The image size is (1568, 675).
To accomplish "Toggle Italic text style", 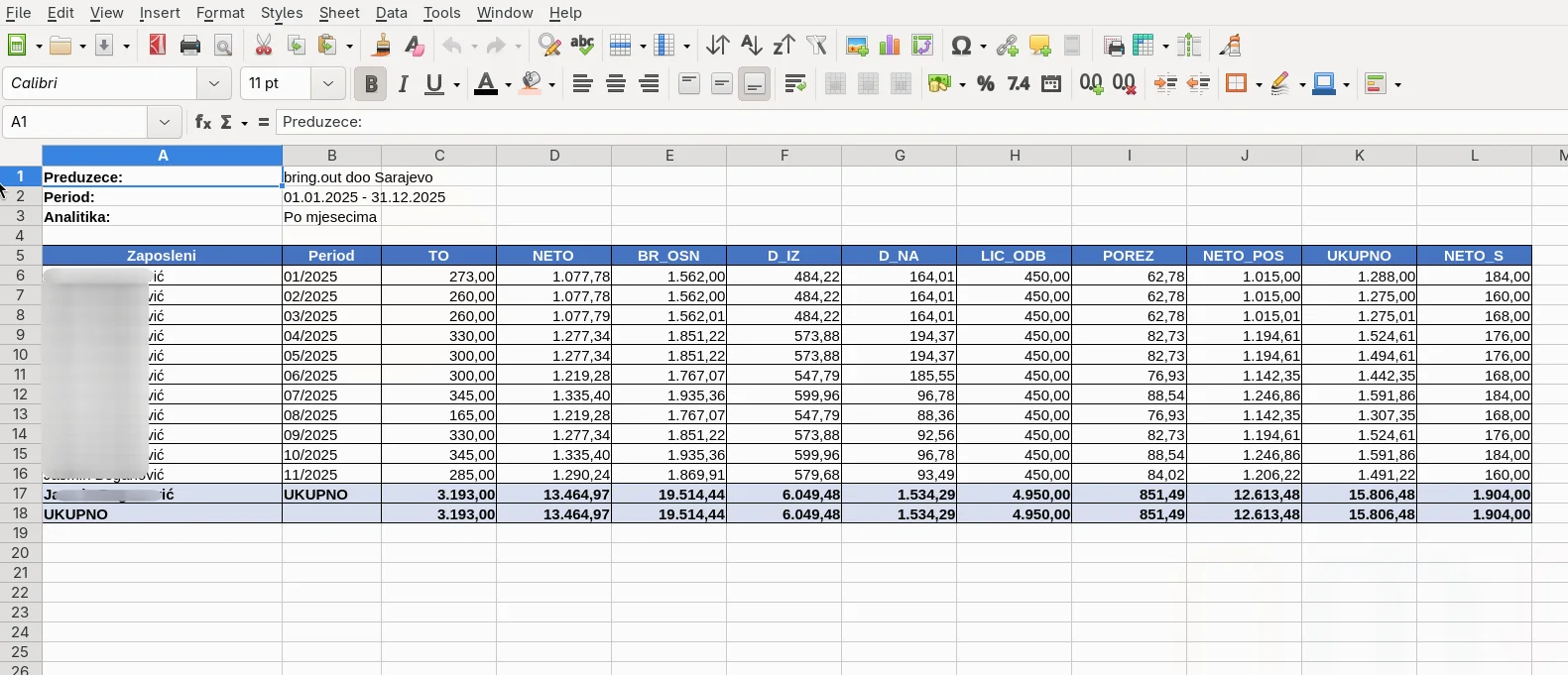I will click(404, 84).
